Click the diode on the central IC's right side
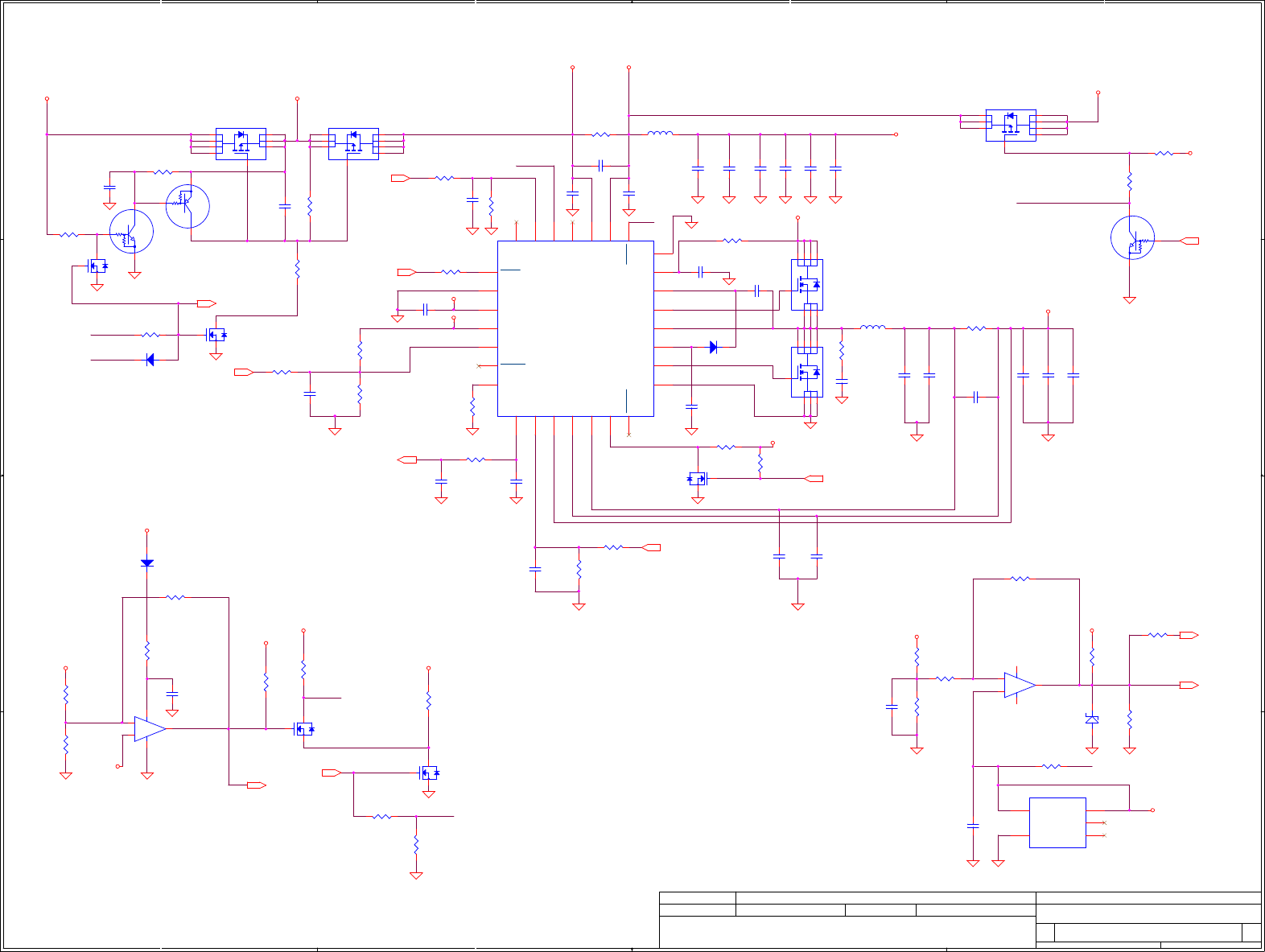 point(713,347)
